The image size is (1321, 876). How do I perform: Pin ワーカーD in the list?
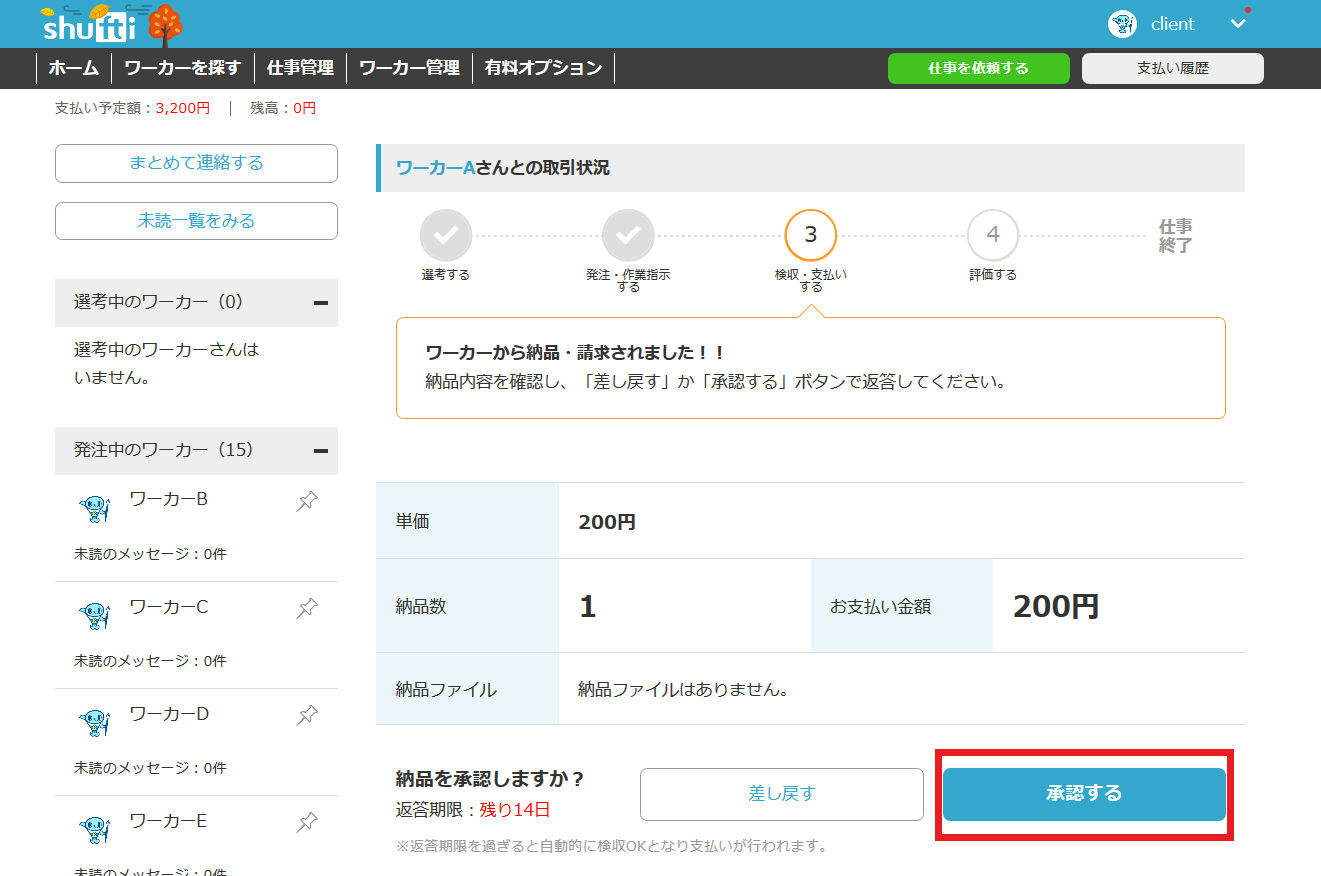coord(308,715)
